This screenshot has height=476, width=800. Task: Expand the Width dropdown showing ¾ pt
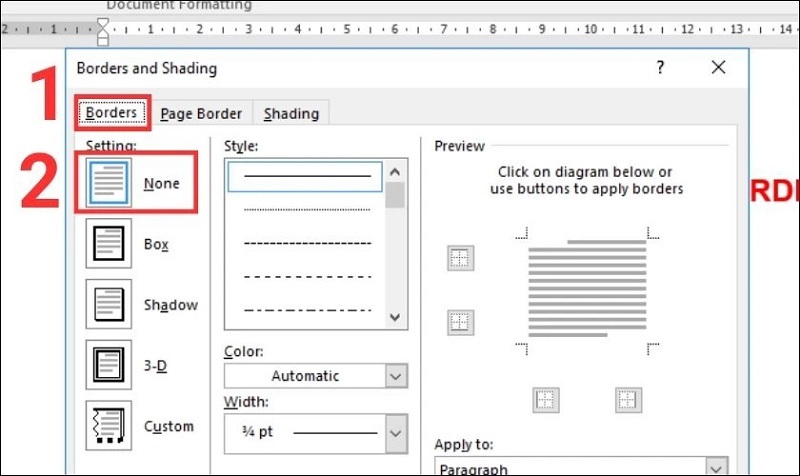tap(315, 433)
